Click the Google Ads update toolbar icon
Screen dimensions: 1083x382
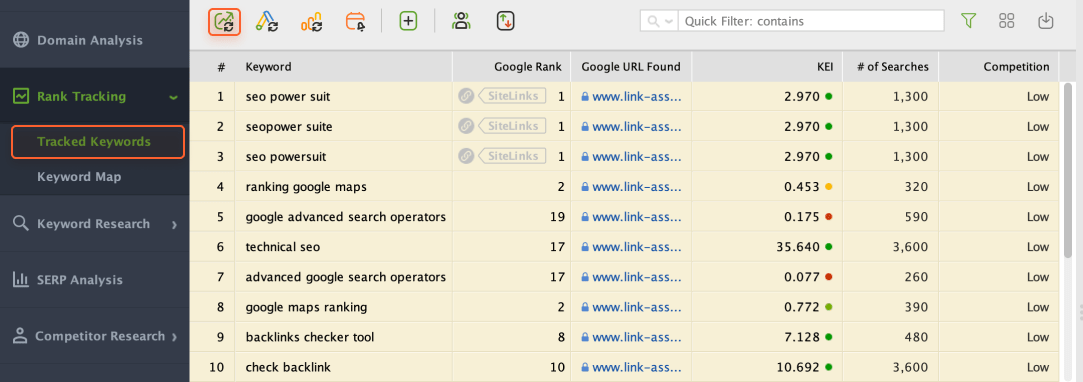(267, 21)
